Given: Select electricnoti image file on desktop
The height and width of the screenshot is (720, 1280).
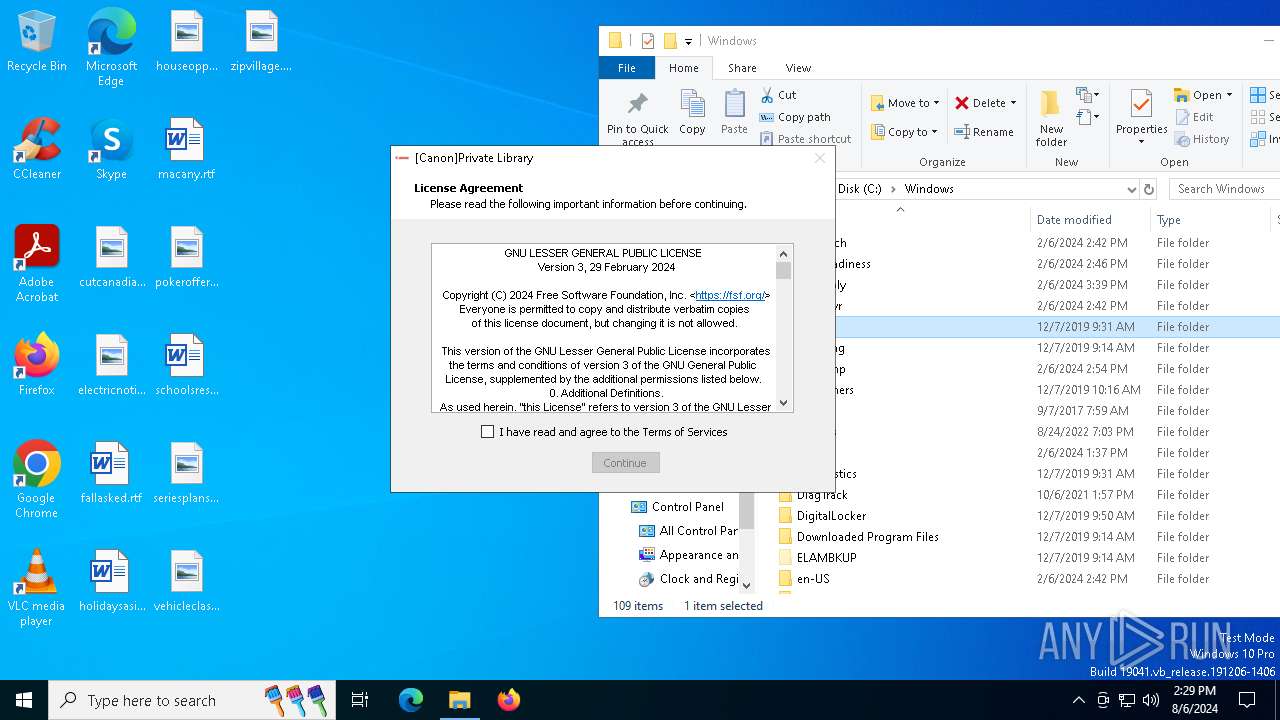Looking at the screenshot, I should click(111, 365).
